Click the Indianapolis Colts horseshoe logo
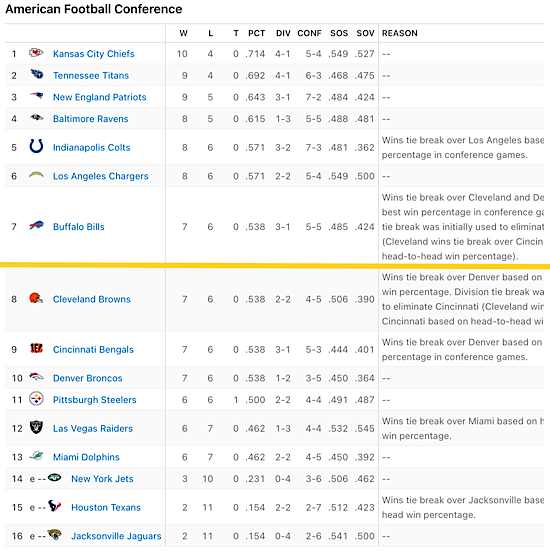550x551 pixels. (36, 146)
